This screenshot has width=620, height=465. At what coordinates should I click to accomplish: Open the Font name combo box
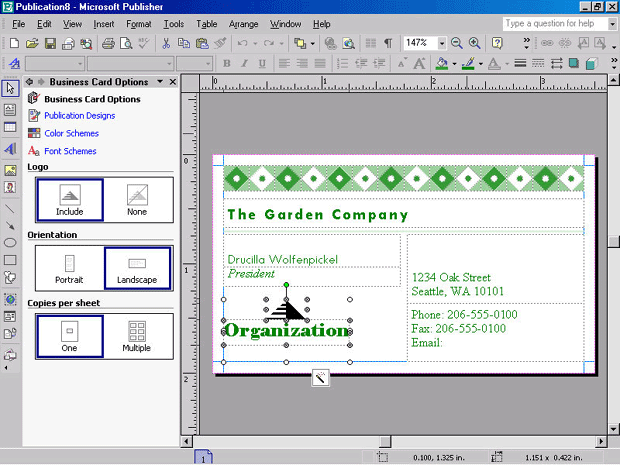pos(130,63)
